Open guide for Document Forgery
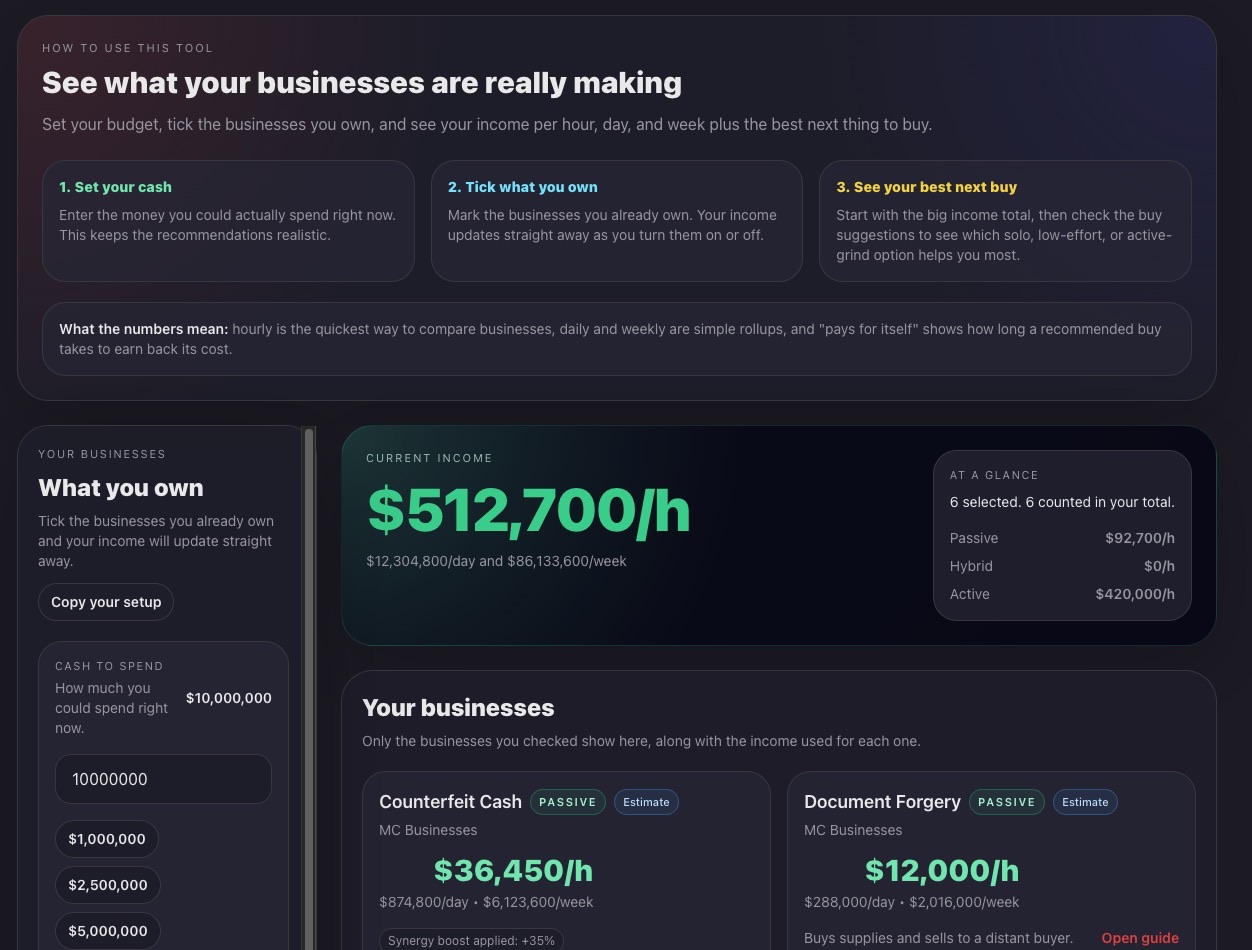 (x=1140, y=938)
